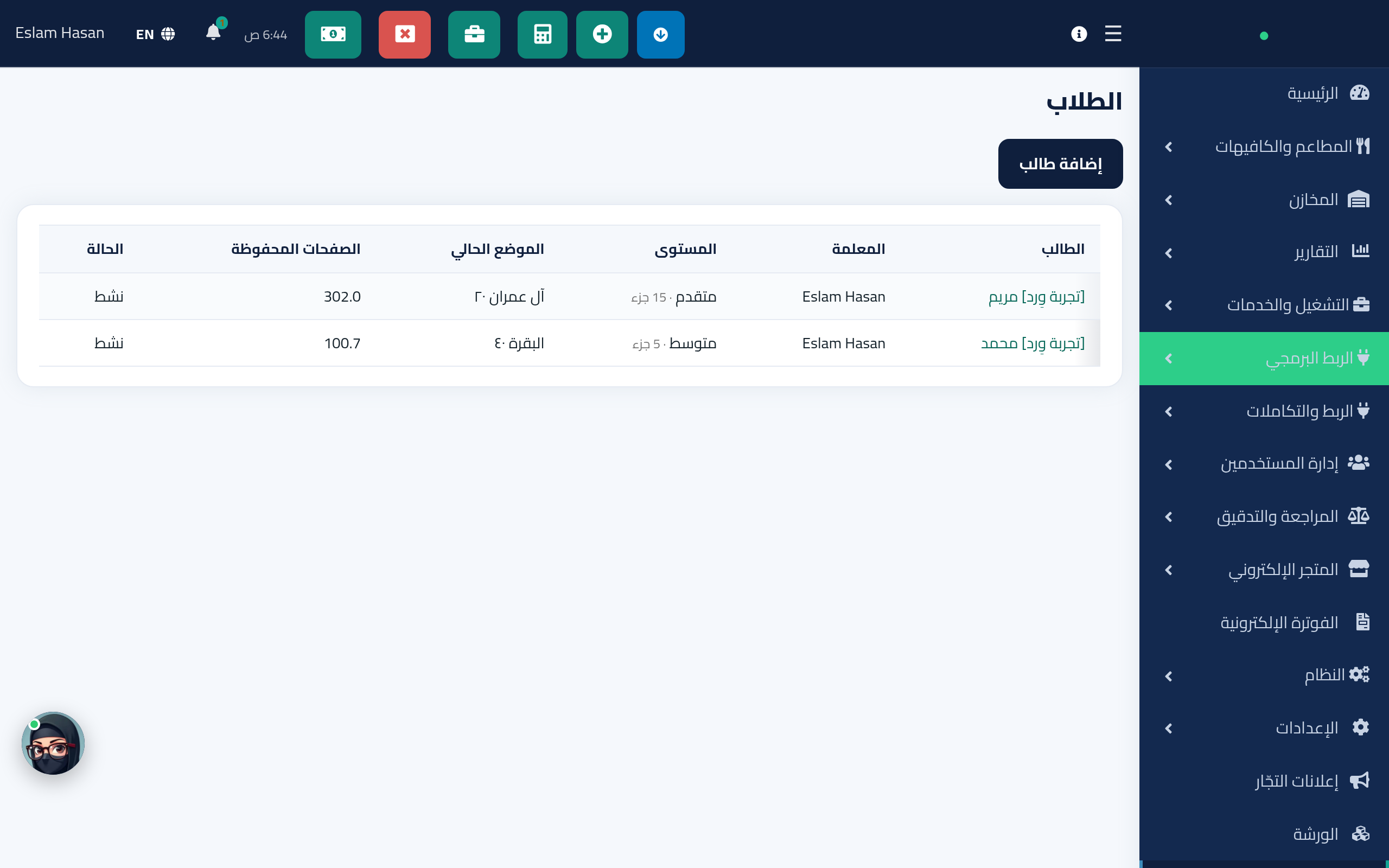Viewport: 1389px width, 868px height.
Task: Expand الإعدادات chevron
Action: (1169, 729)
